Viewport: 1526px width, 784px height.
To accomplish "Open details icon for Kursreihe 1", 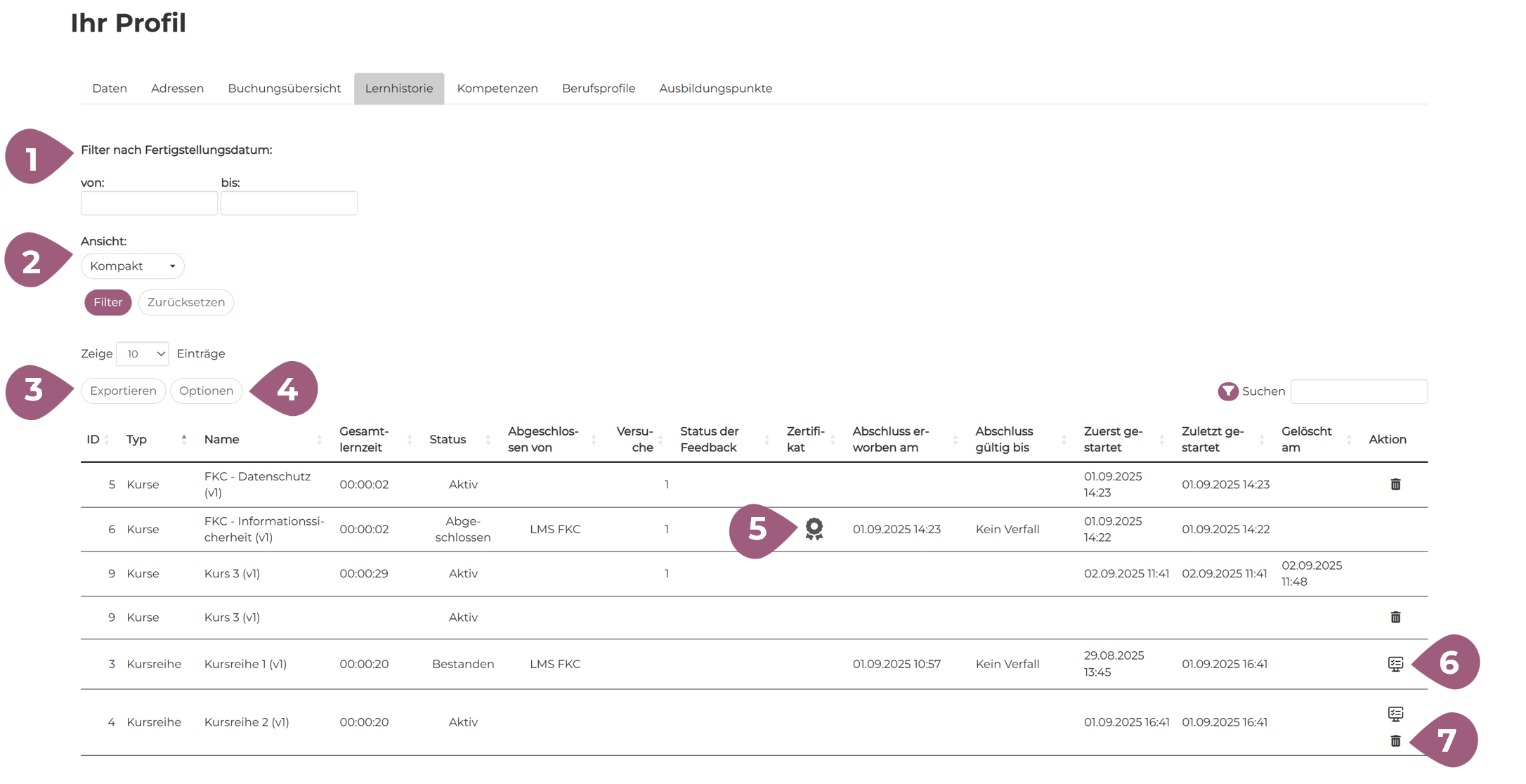I will click(x=1395, y=664).
